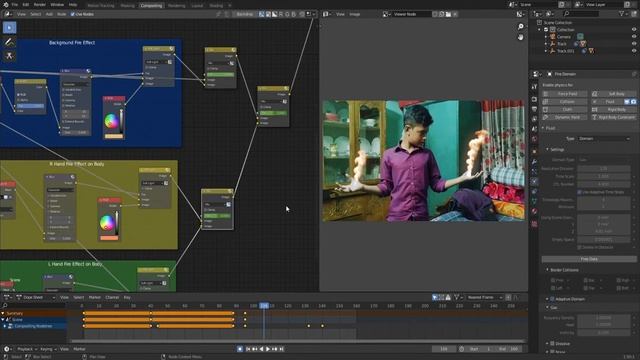This screenshot has width=640, height=360.
Task: Collapse the Gas subpanel
Action: pos(548,308)
